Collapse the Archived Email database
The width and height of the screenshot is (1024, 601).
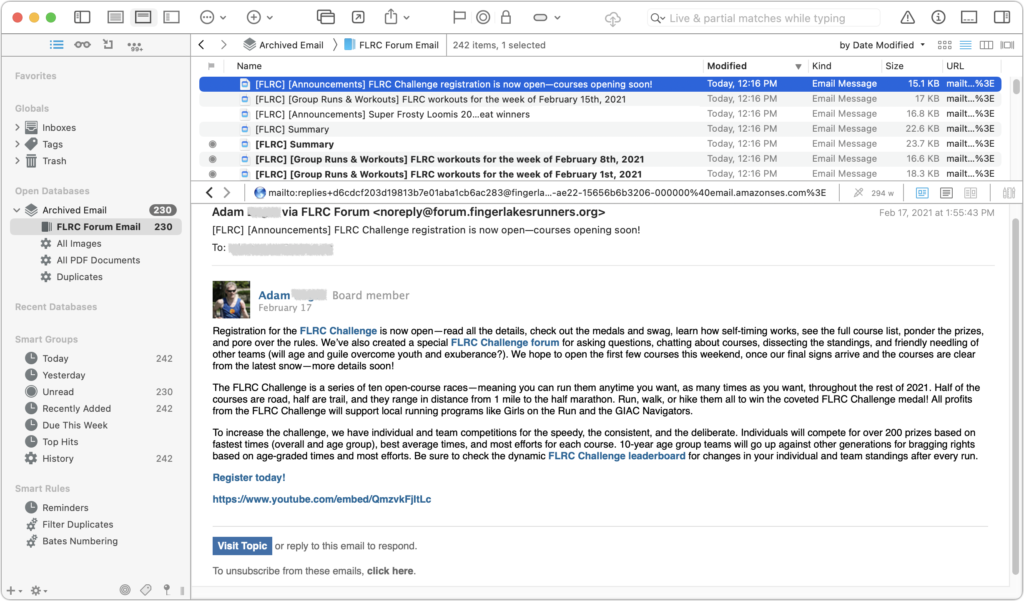(x=18, y=210)
